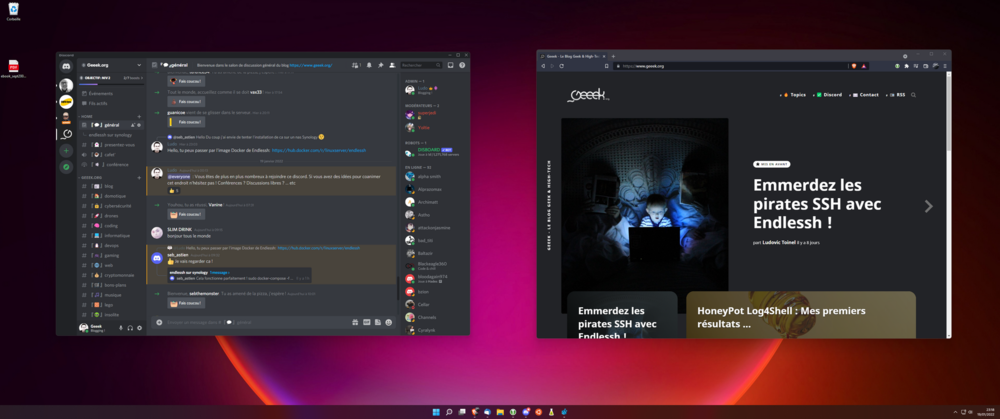Open emoji picker in Discord message box
This screenshot has width=1000, height=419.
click(x=388, y=323)
